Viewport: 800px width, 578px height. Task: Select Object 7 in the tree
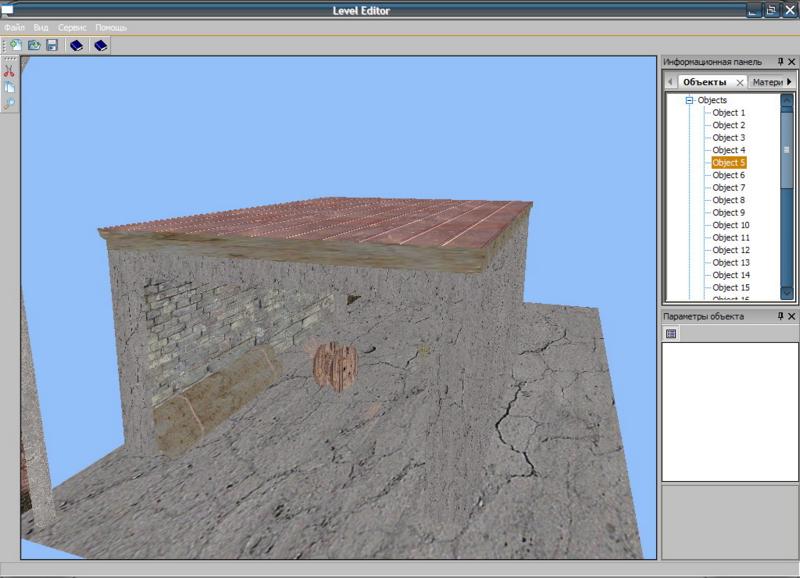pos(729,188)
